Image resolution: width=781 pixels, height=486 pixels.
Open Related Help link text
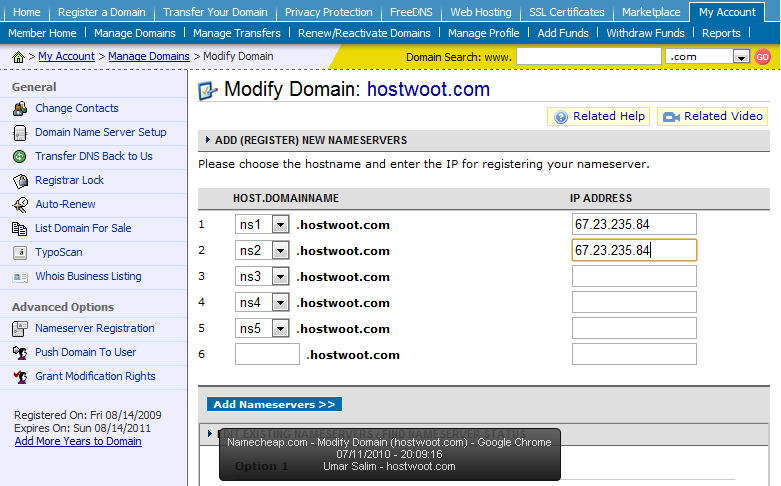[609, 116]
